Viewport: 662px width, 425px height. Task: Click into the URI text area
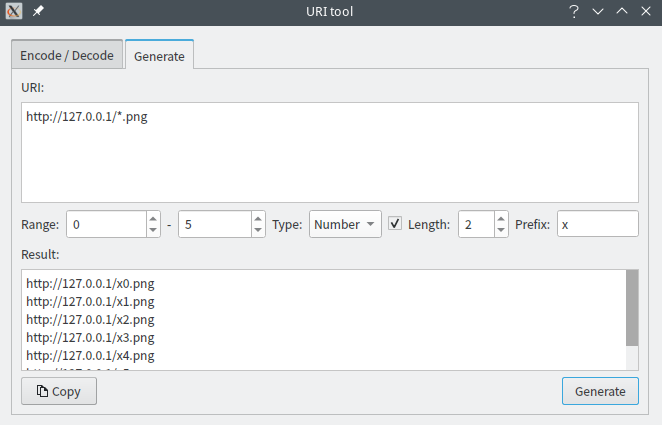tap(330, 152)
